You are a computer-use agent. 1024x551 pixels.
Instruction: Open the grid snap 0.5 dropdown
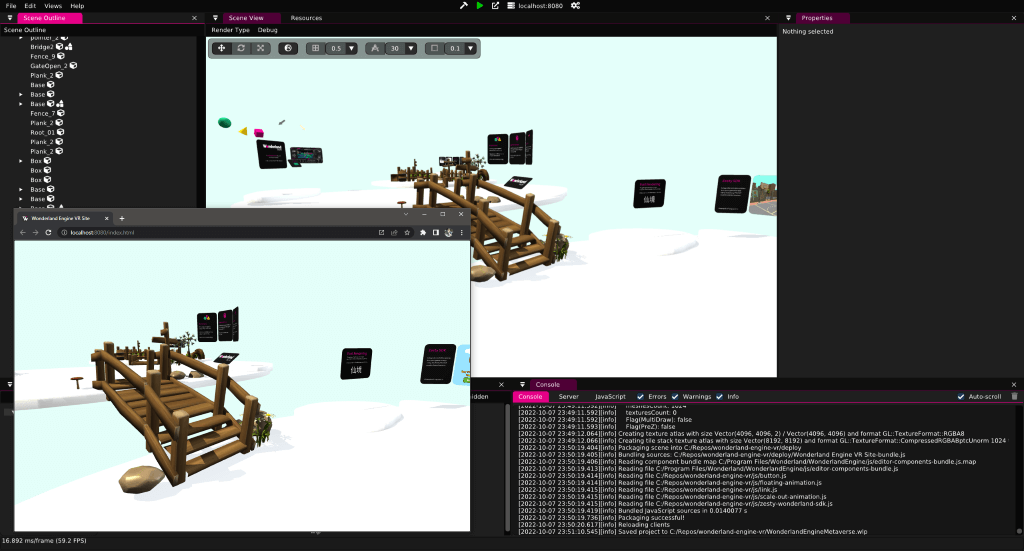352,48
